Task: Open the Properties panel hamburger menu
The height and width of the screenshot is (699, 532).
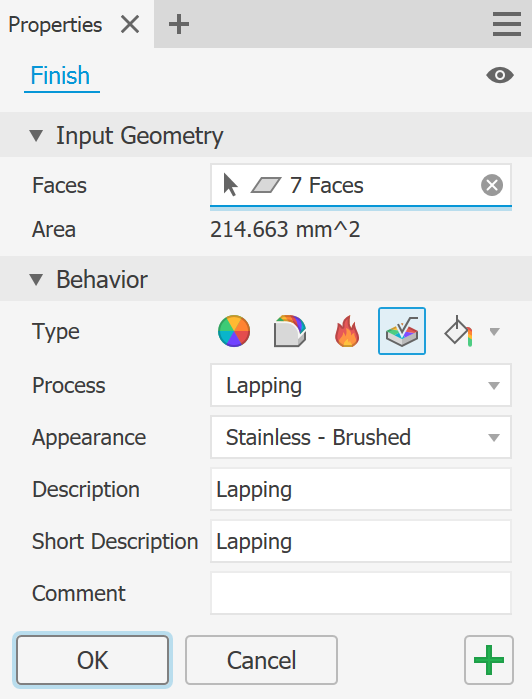Action: (507, 24)
